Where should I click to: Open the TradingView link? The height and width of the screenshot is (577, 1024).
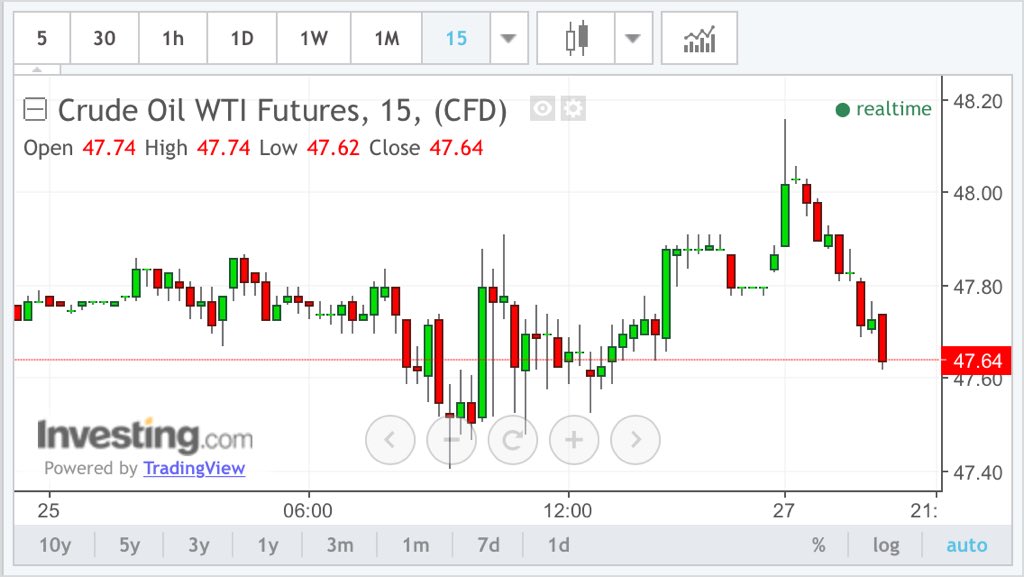(194, 468)
